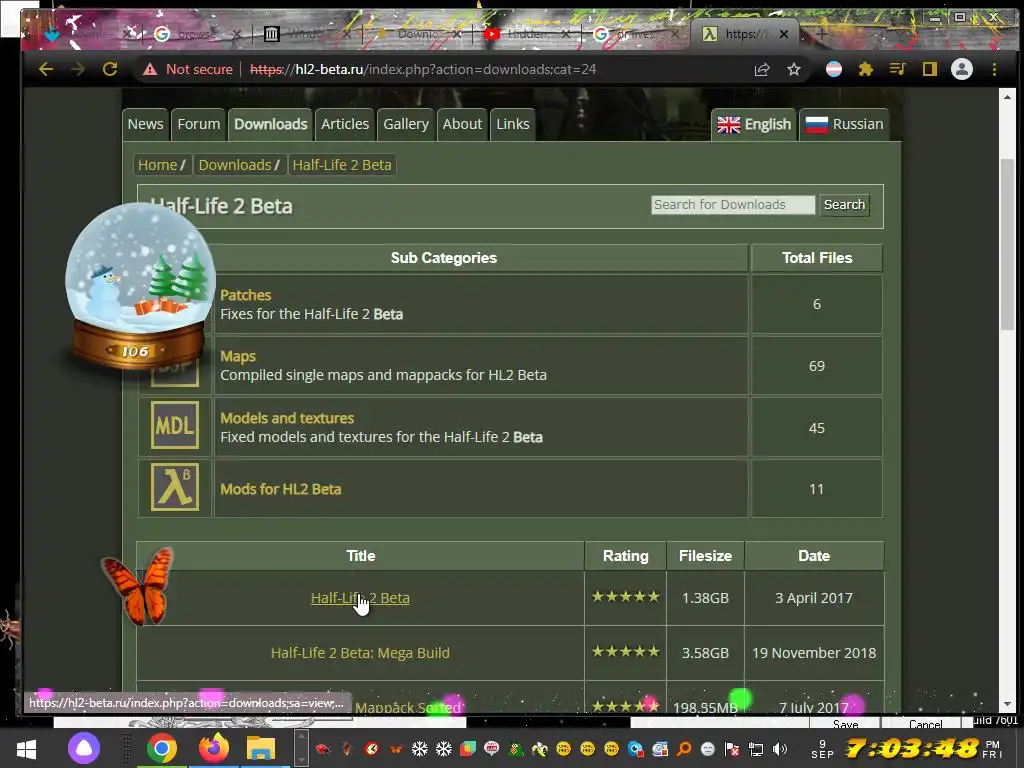Click the five-star rating of Mega Build
The width and height of the screenshot is (1024, 768).
[625, 652]
